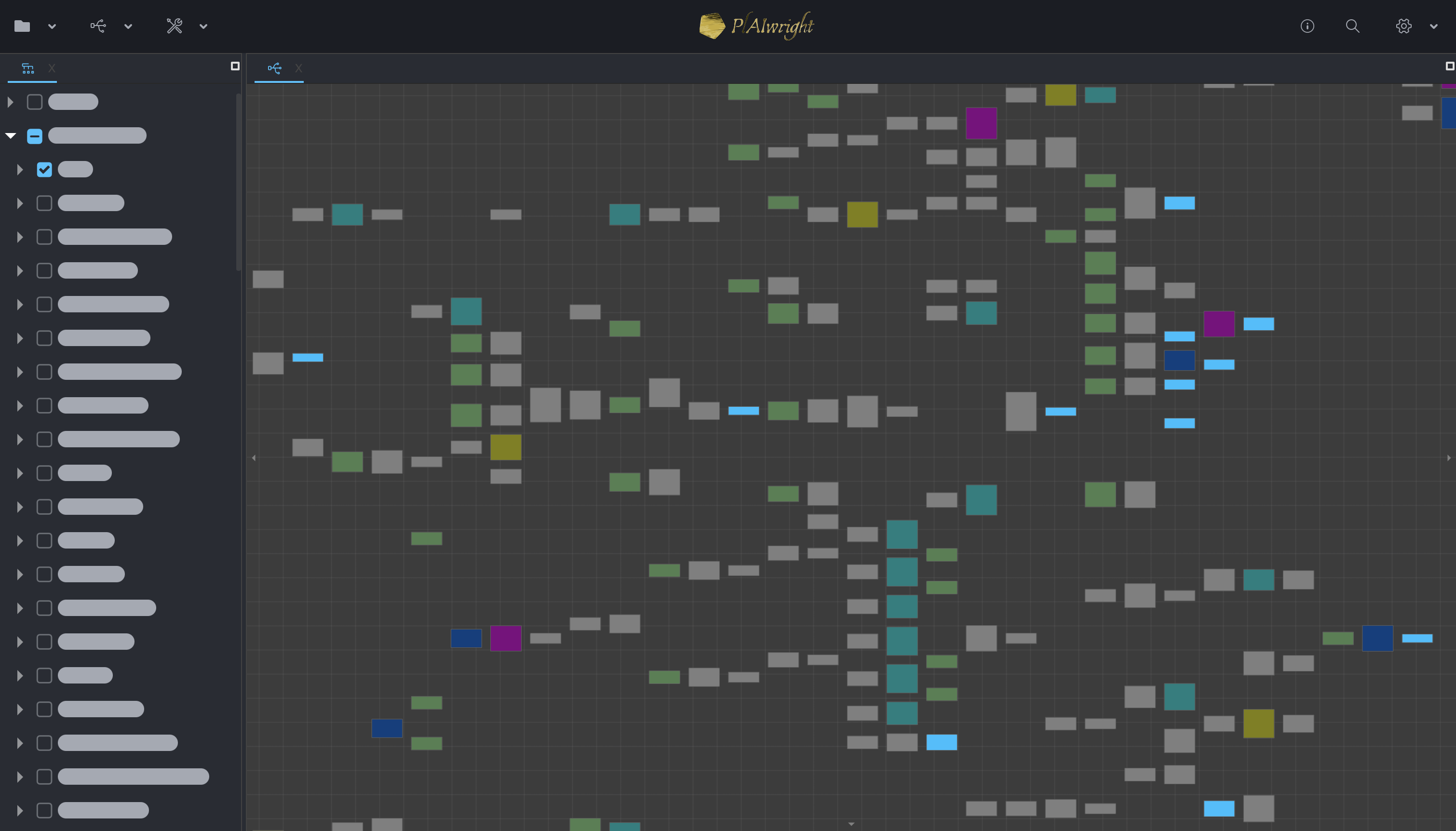Collapse the expanded tree node's triangle
This screenshot has height=831, width=1456.
click(10, 134)
